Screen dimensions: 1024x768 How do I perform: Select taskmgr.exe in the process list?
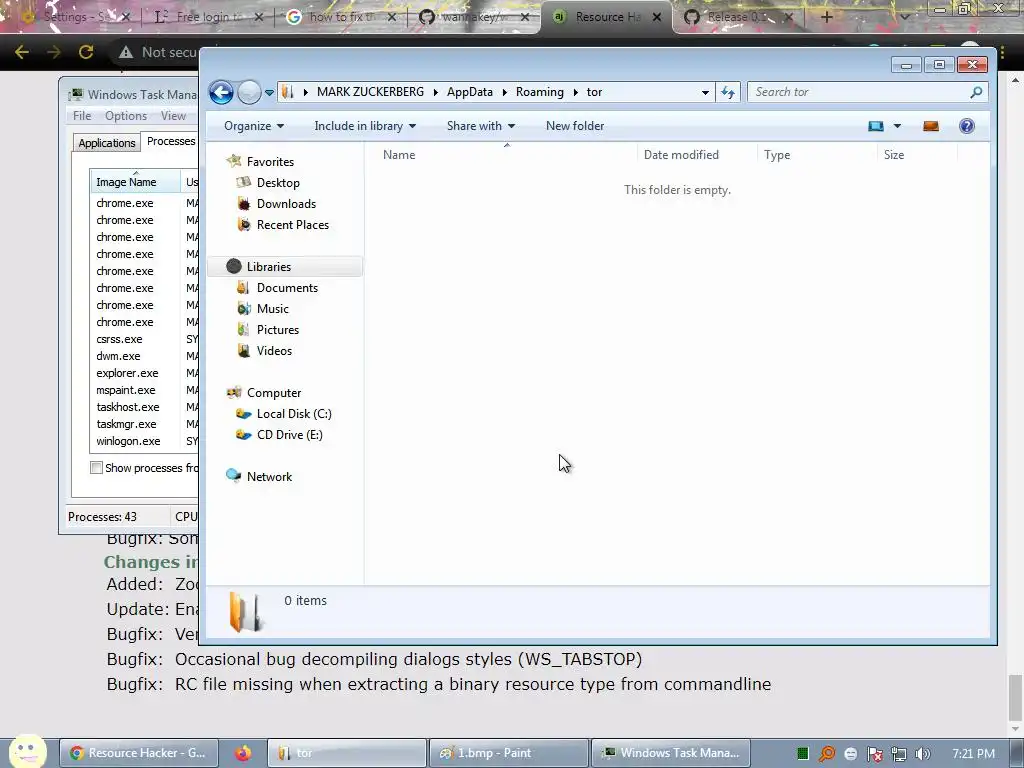(127, 424)
